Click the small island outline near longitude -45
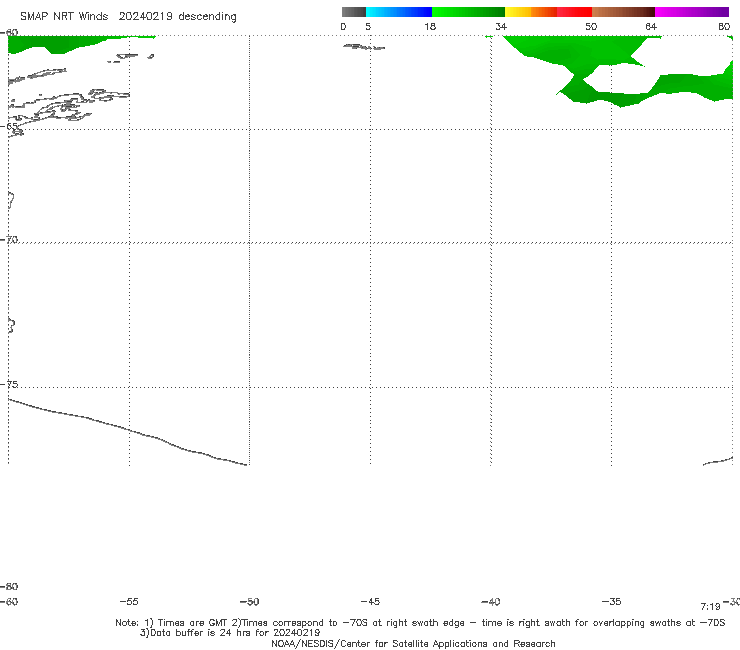 pos(364,47)
